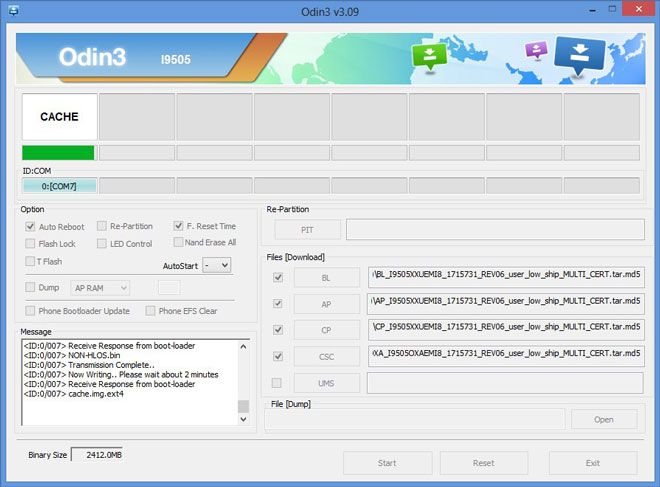Click the PIT file path field

click(495, 229)
